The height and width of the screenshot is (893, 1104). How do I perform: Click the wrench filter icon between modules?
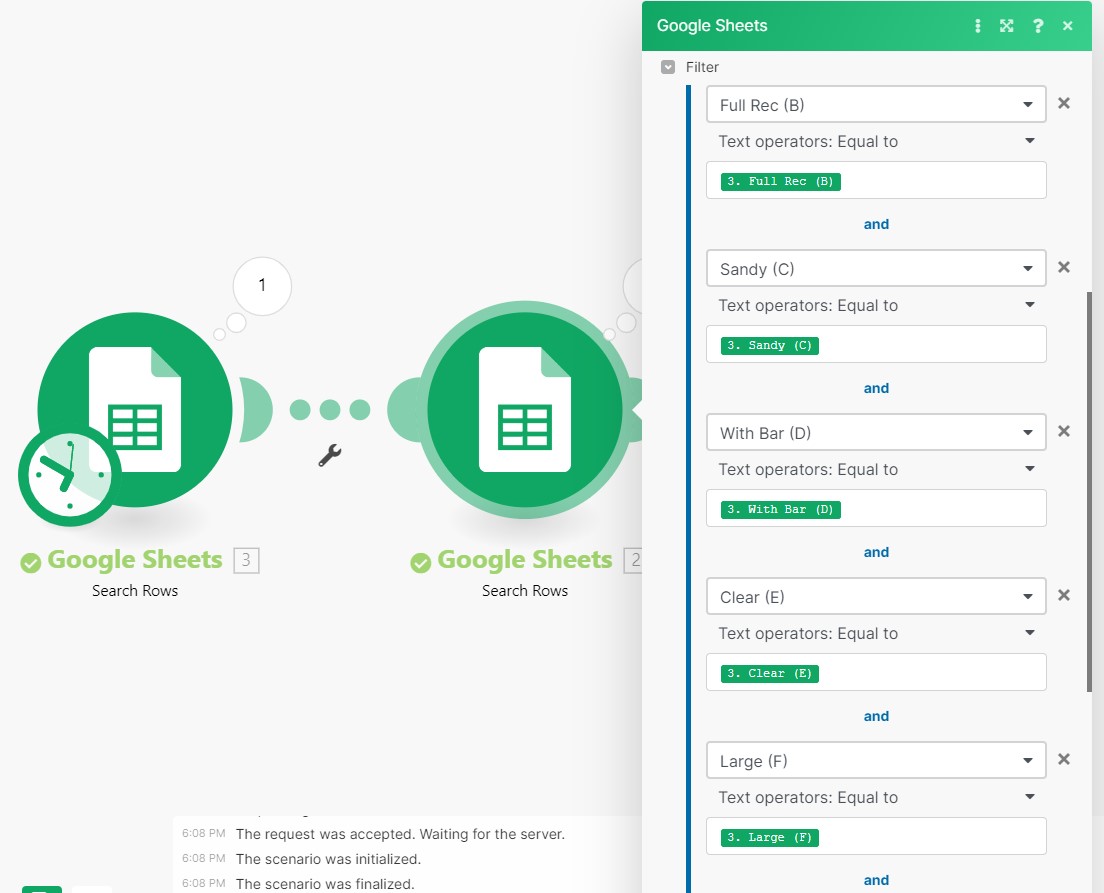[330, 455]
